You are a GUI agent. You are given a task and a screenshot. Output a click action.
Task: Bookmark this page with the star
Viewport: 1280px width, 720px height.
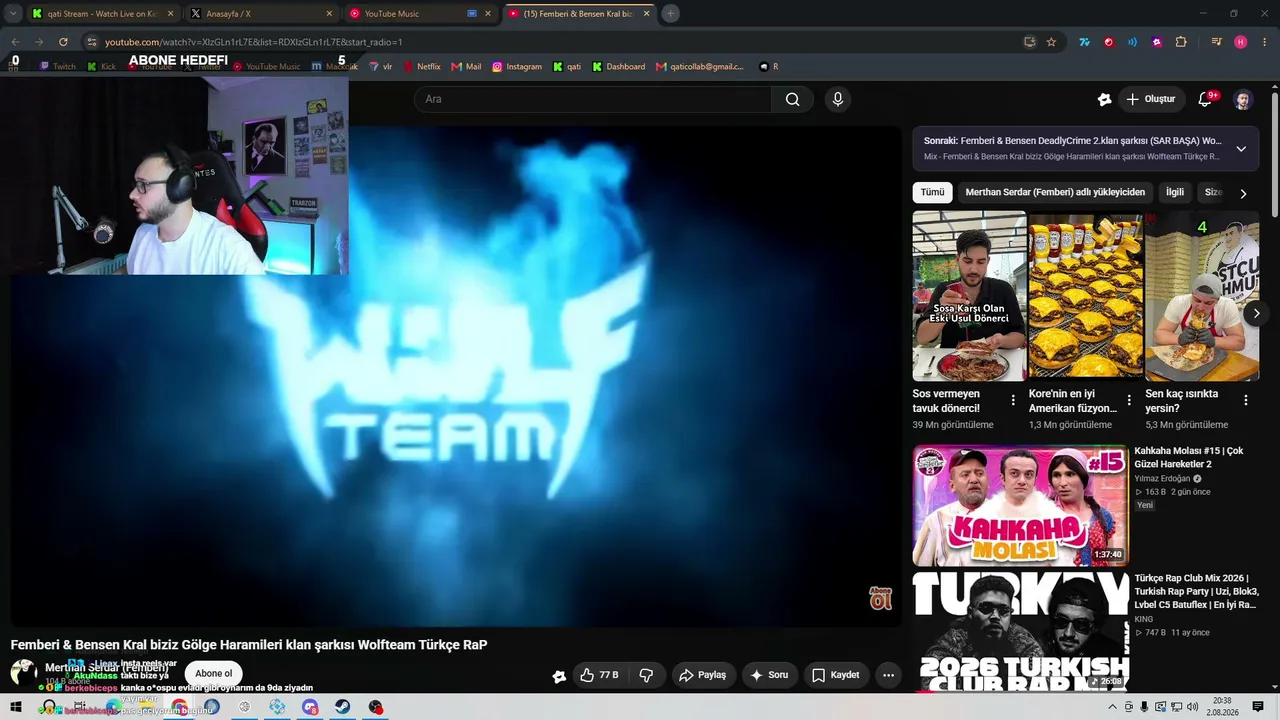(1051, 42)
